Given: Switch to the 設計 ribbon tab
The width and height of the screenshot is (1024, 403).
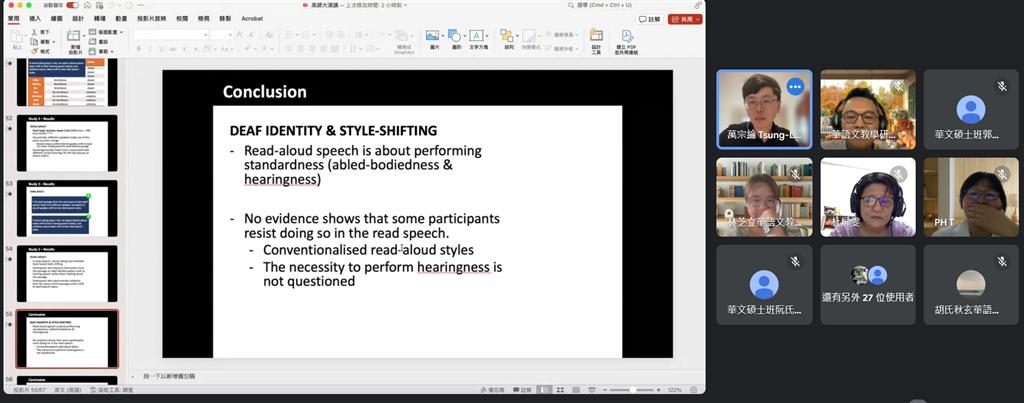Looking at the screenshot, I should (78, 18).
